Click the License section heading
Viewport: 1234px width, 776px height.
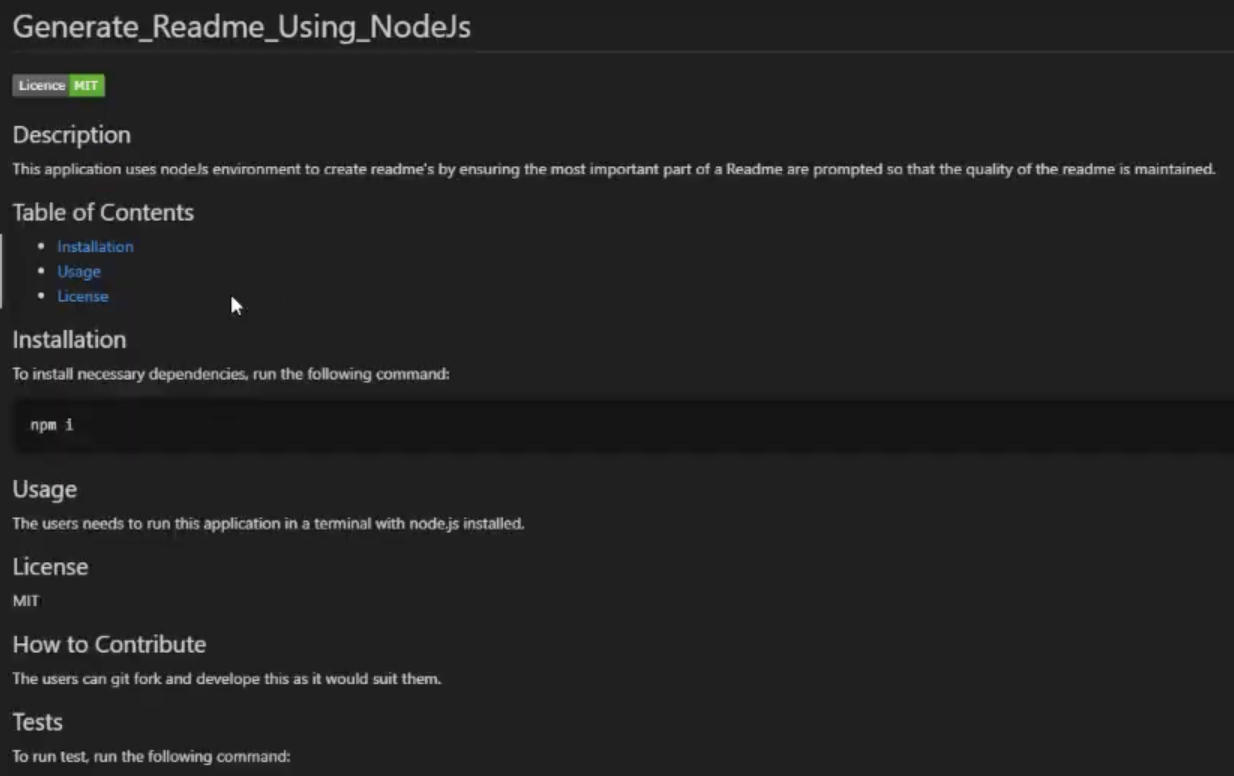click(x=50, y=567)
